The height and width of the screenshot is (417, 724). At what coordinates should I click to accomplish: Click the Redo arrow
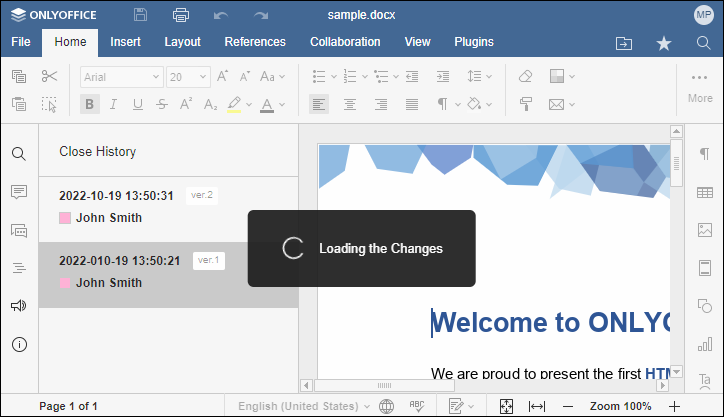(x=261, y=16)
